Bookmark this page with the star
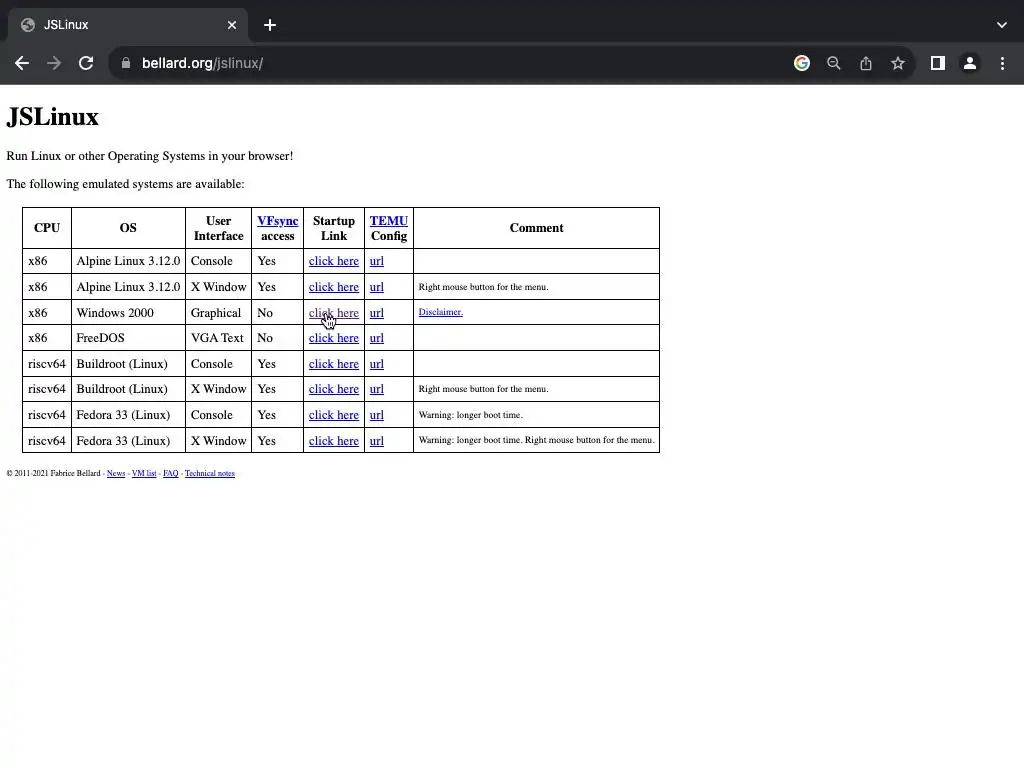The image size is (1024, 768). click(x=898, y=63)
